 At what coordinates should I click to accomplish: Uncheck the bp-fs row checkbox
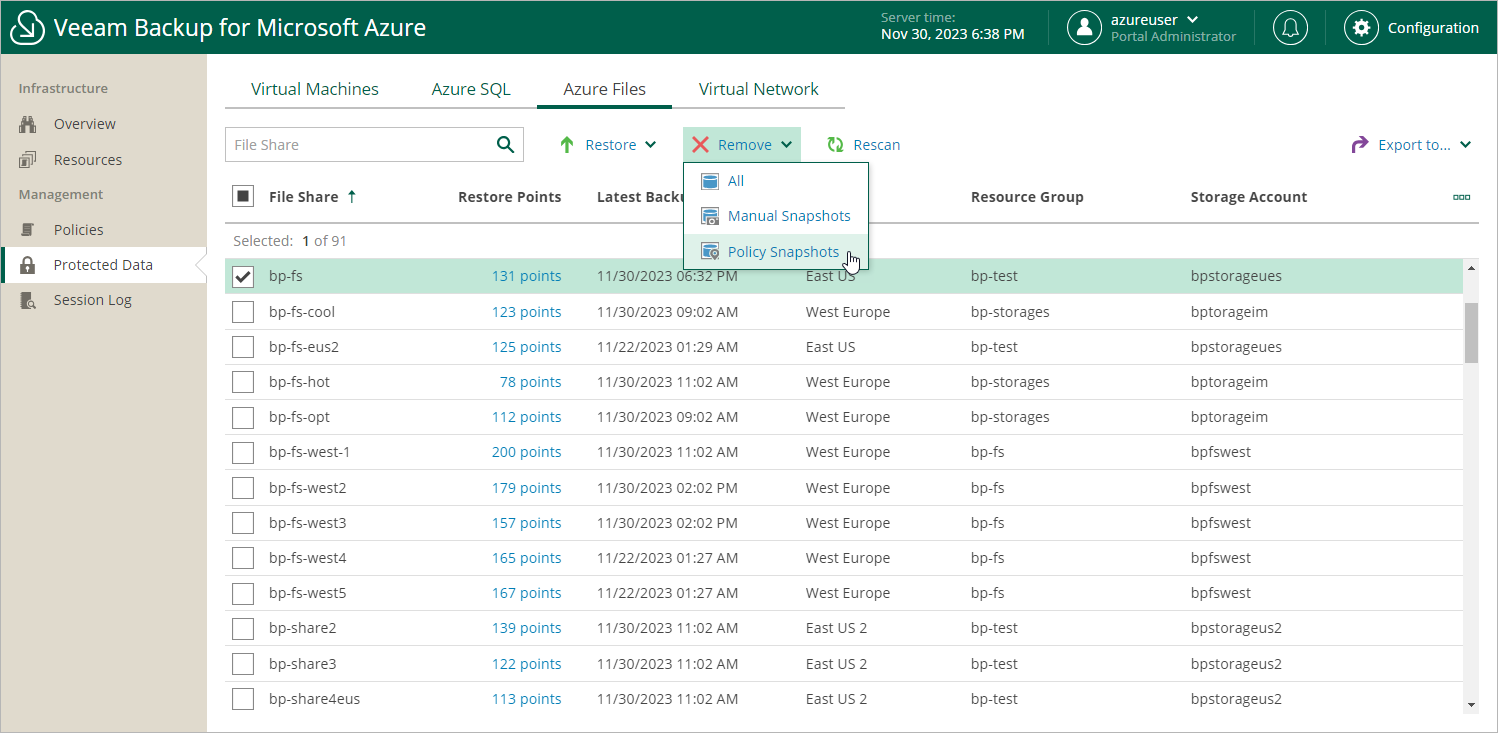(x=243, y=277)
